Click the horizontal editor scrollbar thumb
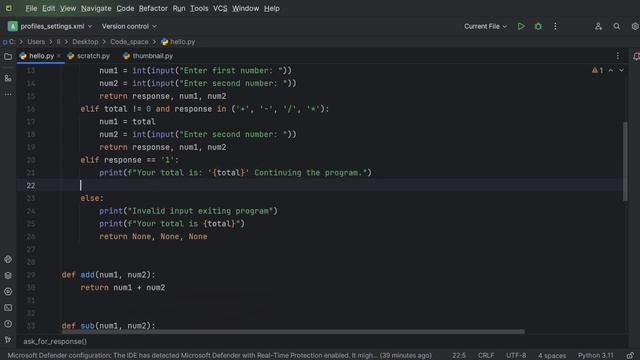This screenshot has height=360, width=640. point(293,331)
